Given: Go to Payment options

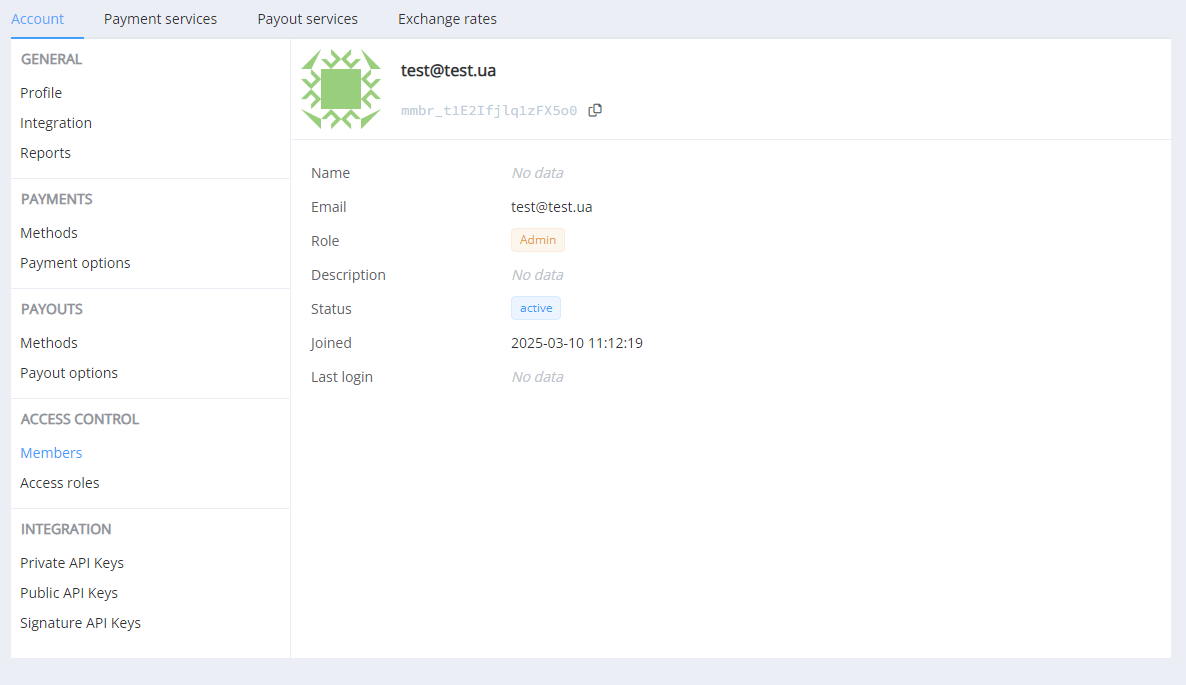Looking at the screenshot, I should coord(75,263).
